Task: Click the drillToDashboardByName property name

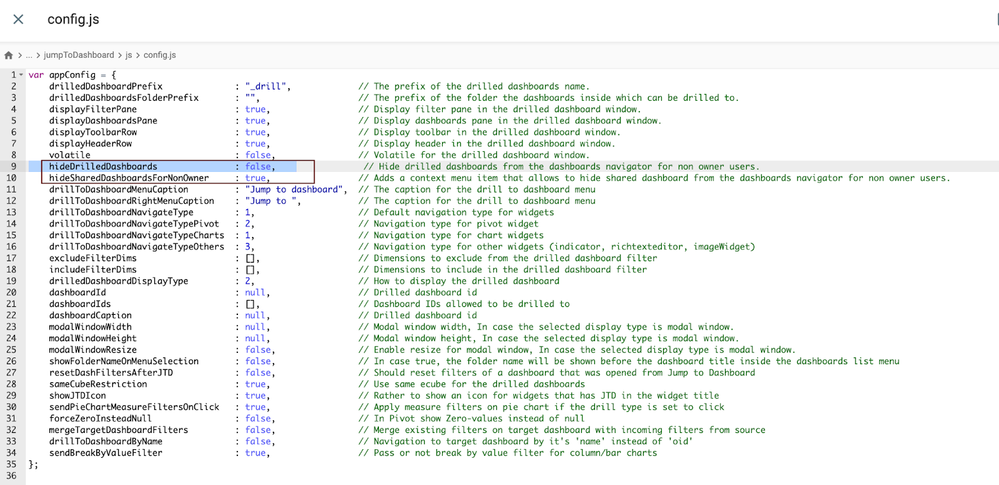Action: point(106,442)
